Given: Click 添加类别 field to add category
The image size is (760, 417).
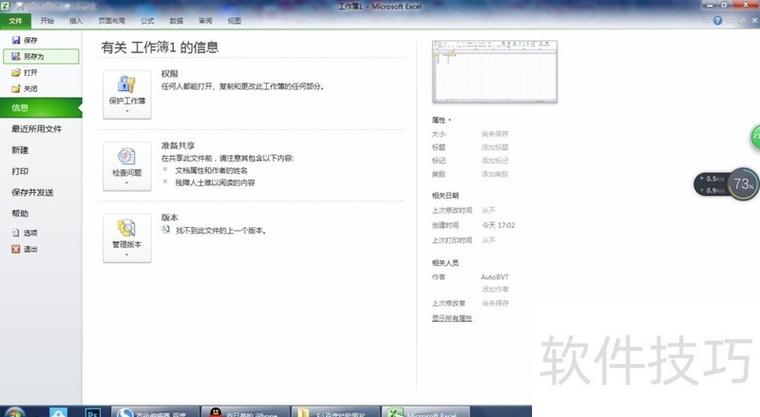Looking at the screenshot, I should (495, 174).
